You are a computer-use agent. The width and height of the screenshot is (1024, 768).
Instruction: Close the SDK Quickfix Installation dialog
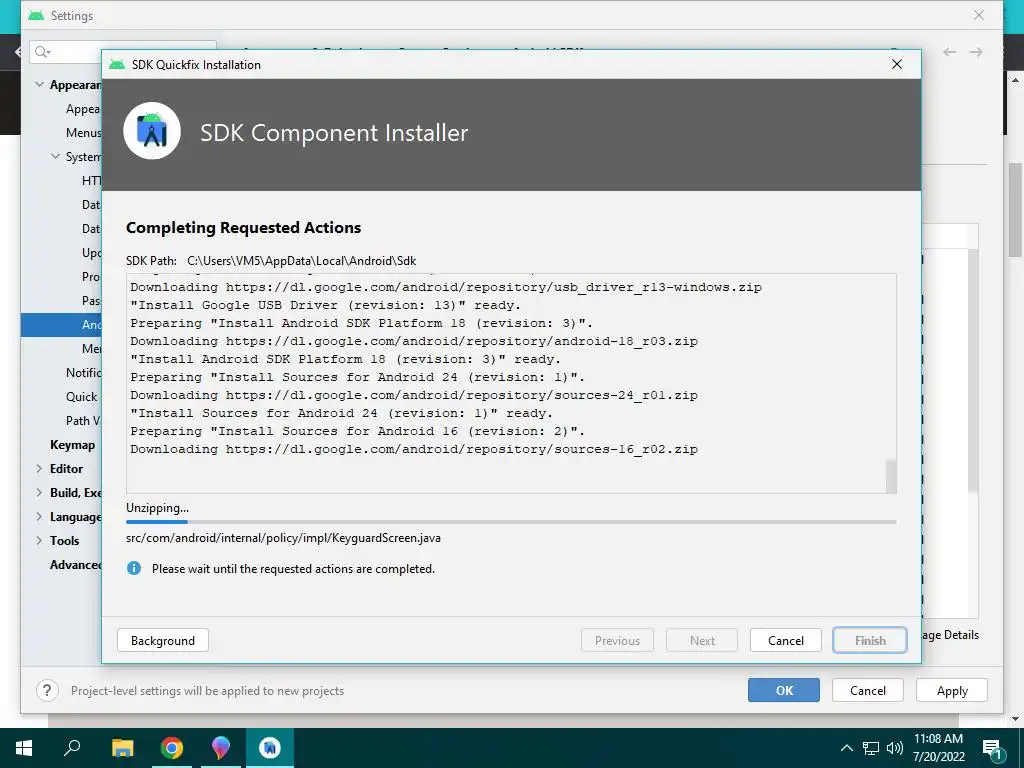pos(897,64)
